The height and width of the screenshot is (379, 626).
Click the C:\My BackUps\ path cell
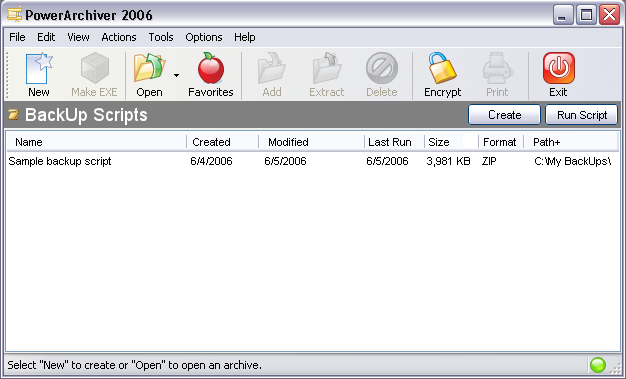pos(573,161)
